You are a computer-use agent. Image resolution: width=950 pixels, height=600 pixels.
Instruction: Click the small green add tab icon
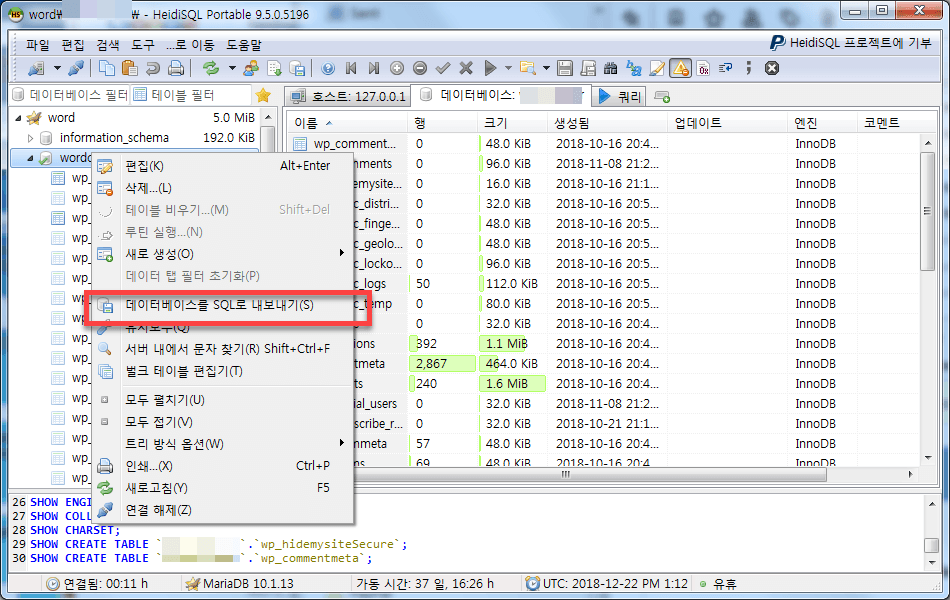(x=662, y=96)
